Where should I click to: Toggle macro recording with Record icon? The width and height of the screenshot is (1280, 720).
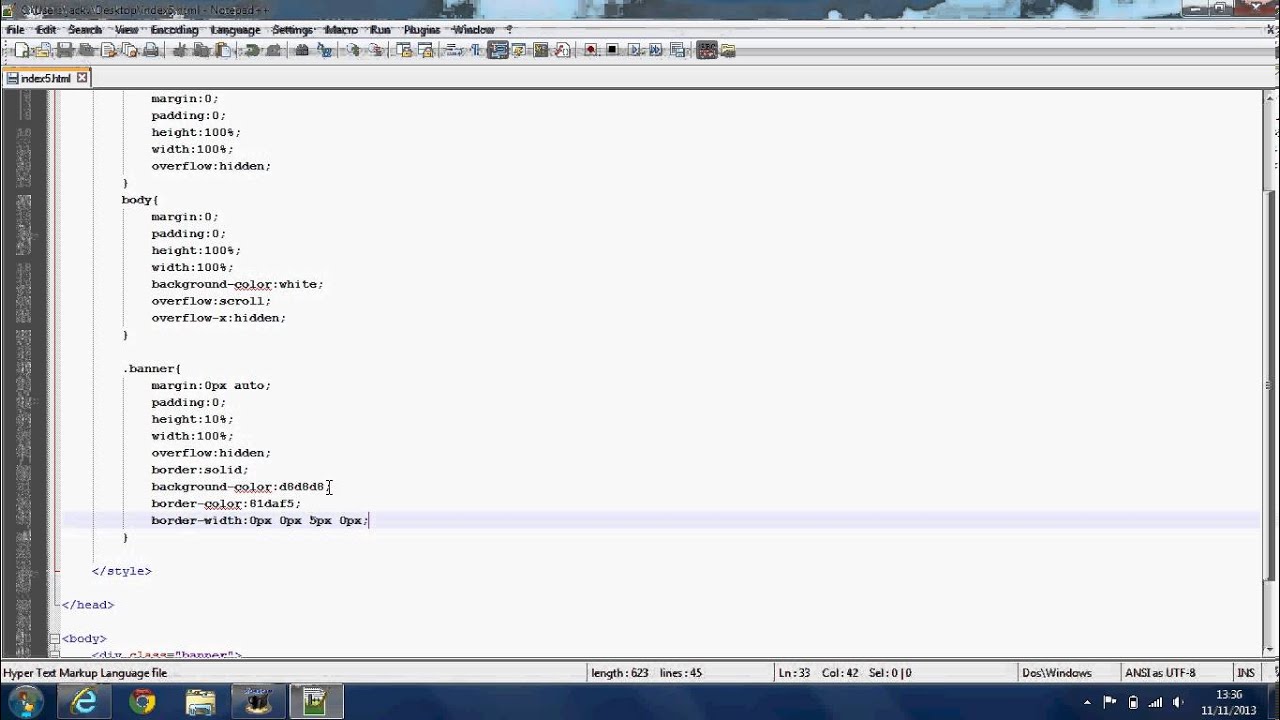point(591,50)
